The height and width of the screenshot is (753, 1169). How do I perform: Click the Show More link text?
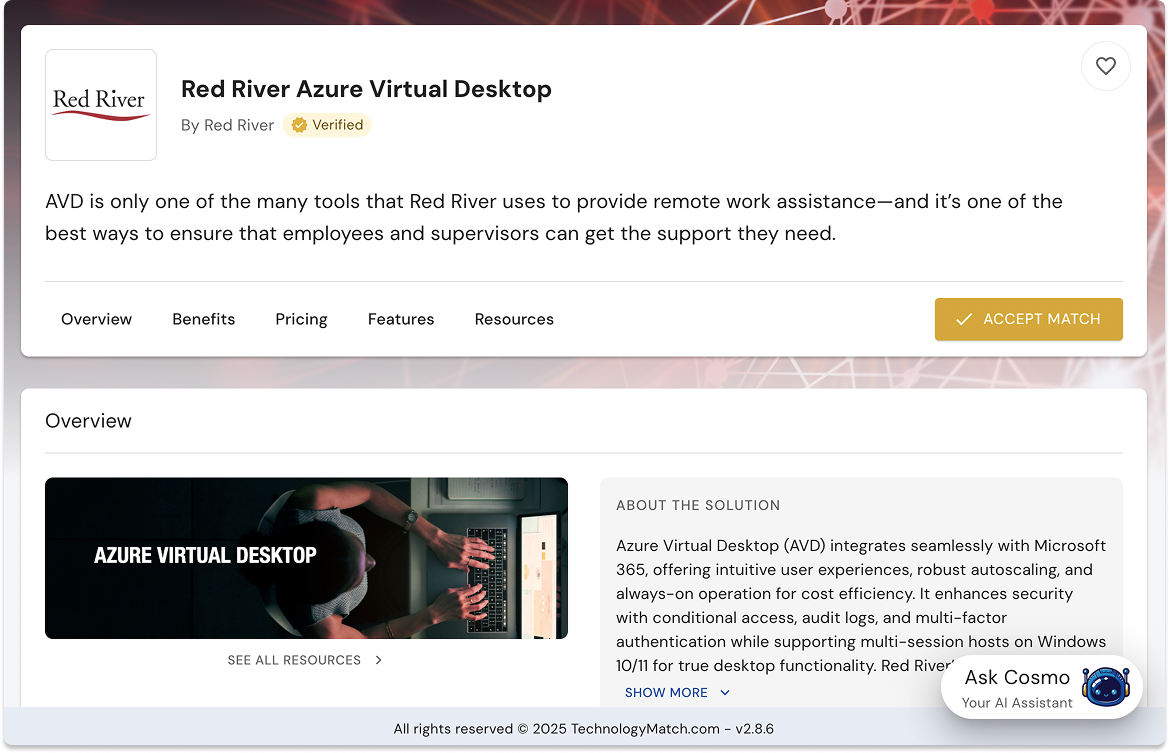pos(666,693)
